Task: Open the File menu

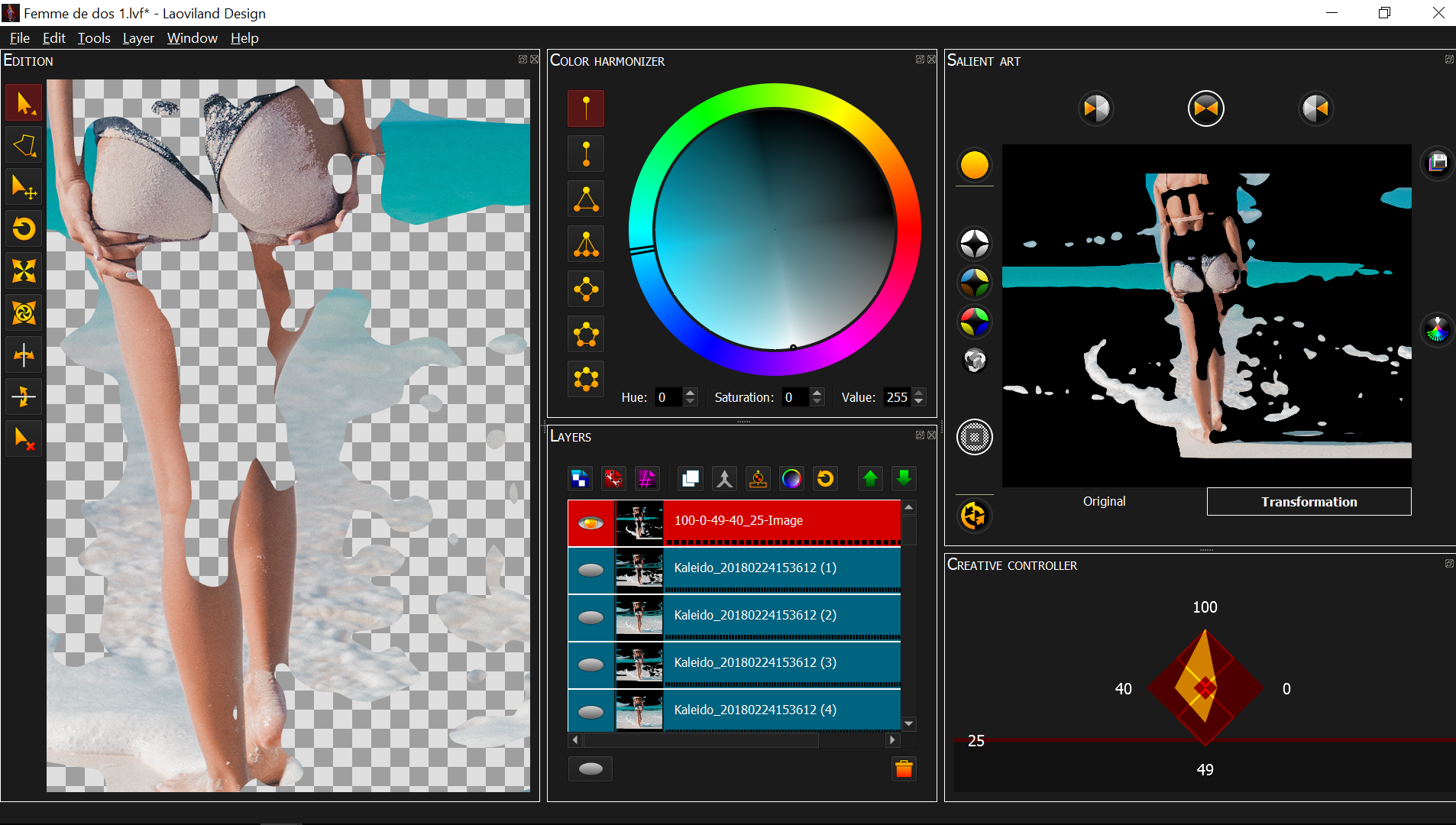Action: click(x=19, y=38)
